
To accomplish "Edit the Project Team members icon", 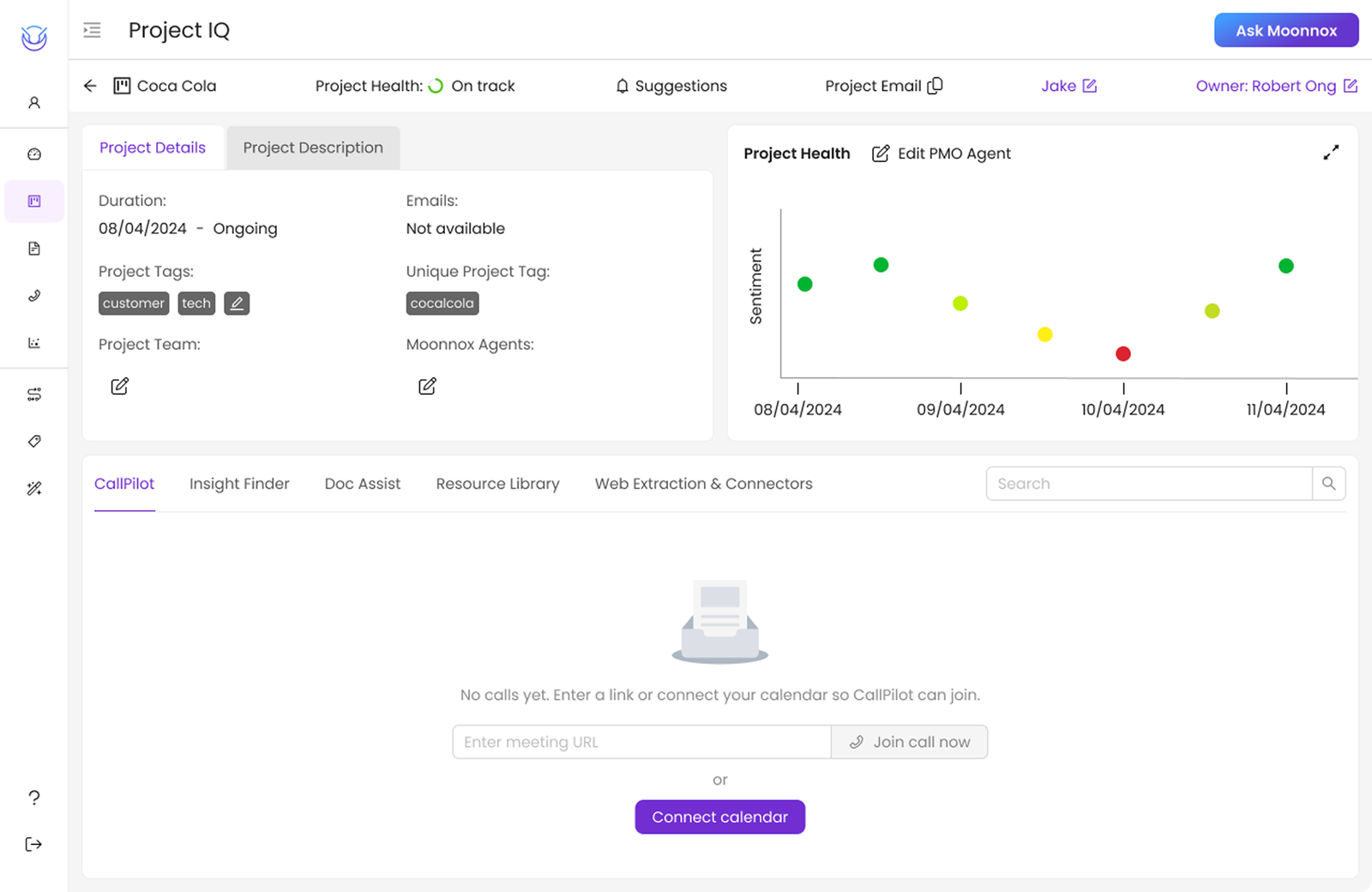I will [x=120, y=386].
